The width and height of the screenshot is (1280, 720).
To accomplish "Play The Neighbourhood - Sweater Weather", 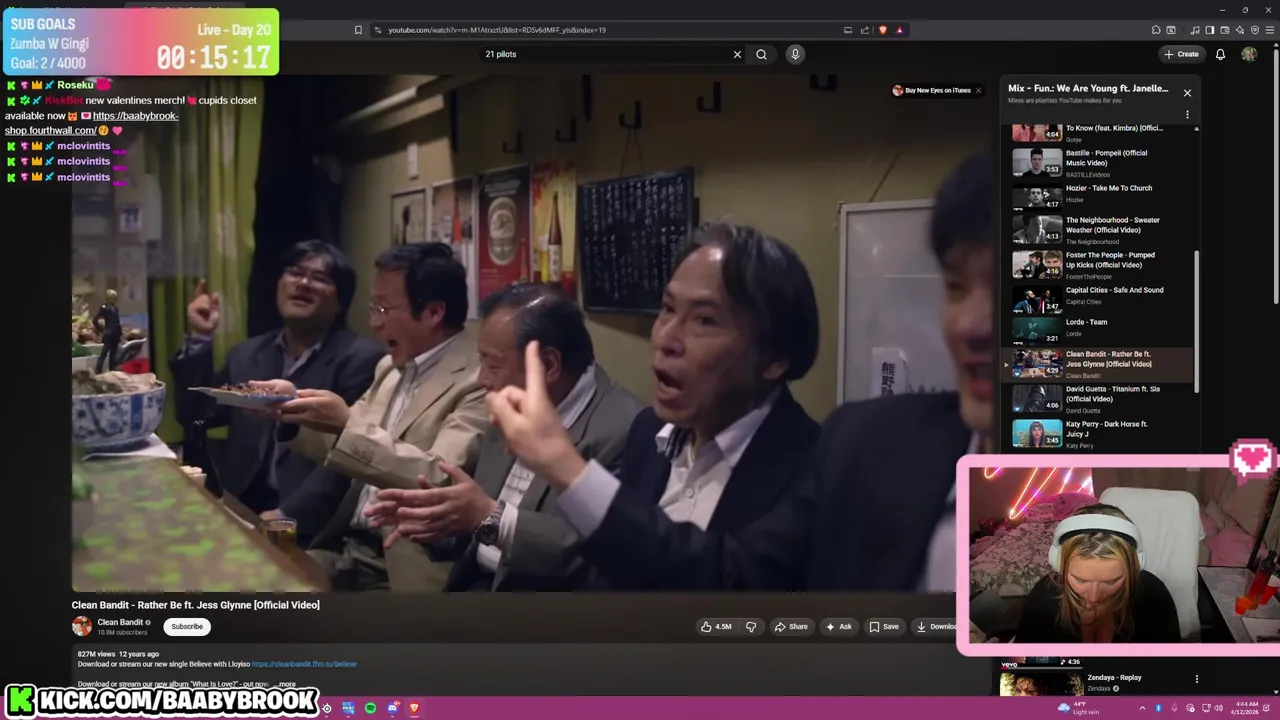I will coord(1100,229).
